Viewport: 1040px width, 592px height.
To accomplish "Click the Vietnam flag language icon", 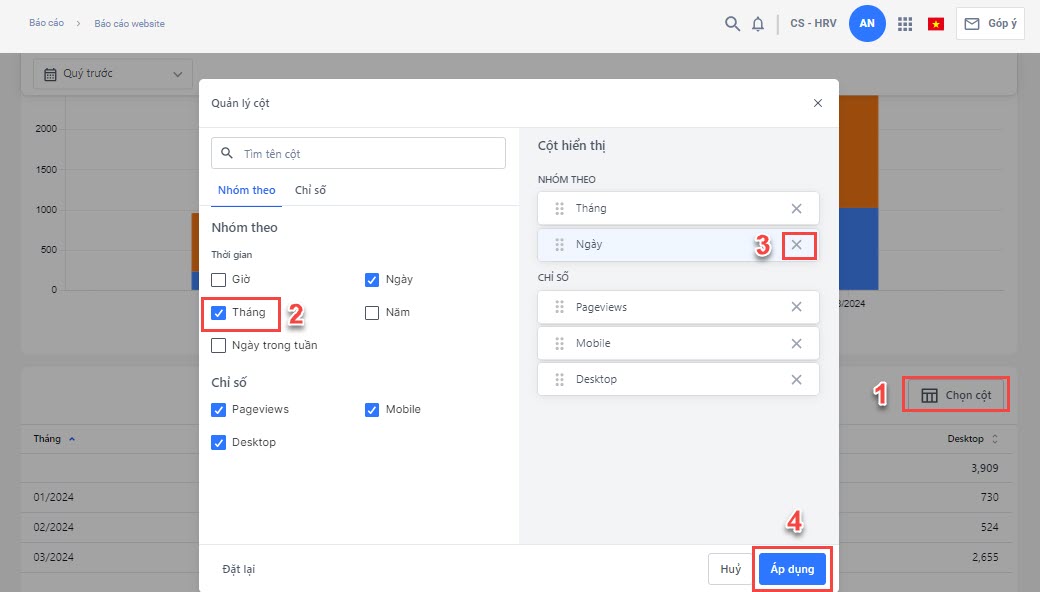I will click(x=936, y=24).
